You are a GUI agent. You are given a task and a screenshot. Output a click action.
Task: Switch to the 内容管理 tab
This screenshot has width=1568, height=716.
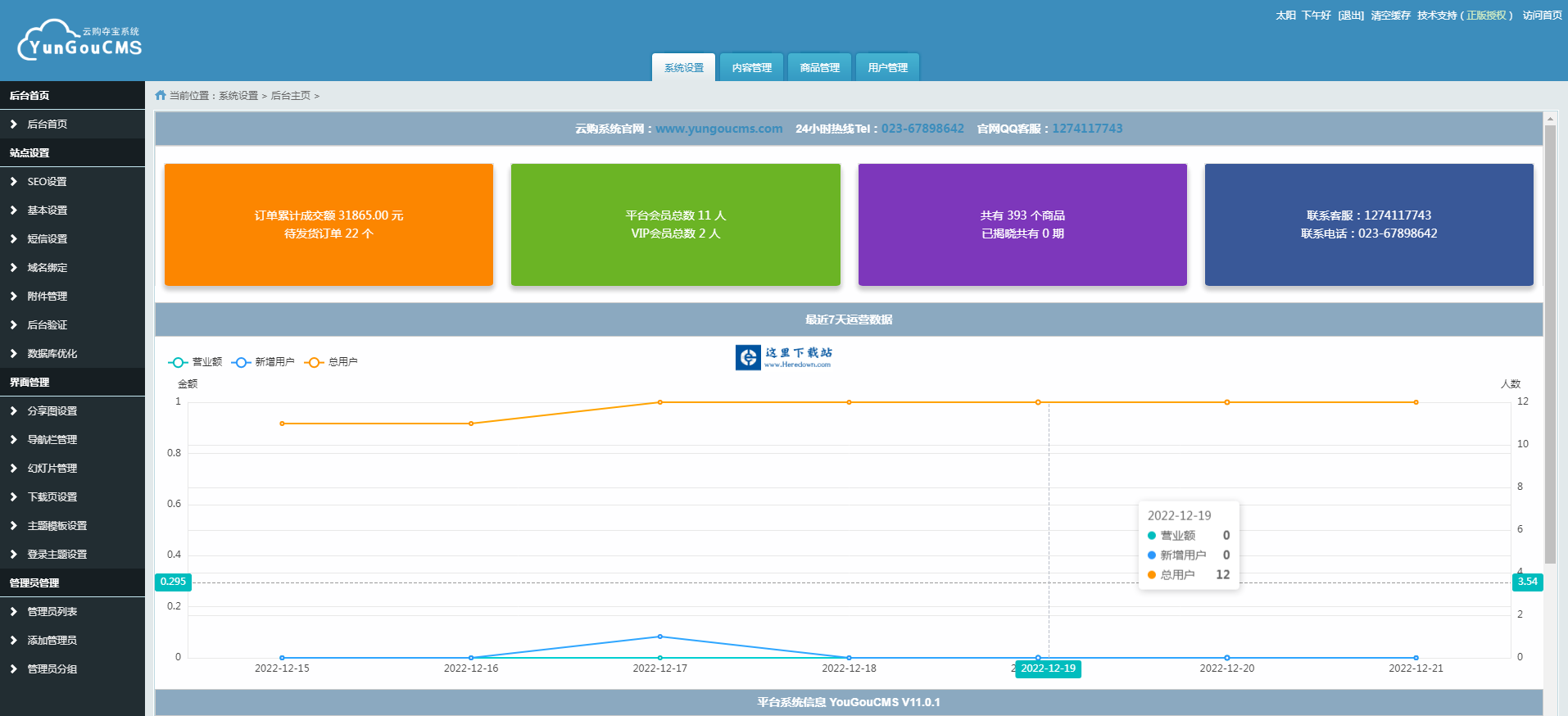[751, 68]
